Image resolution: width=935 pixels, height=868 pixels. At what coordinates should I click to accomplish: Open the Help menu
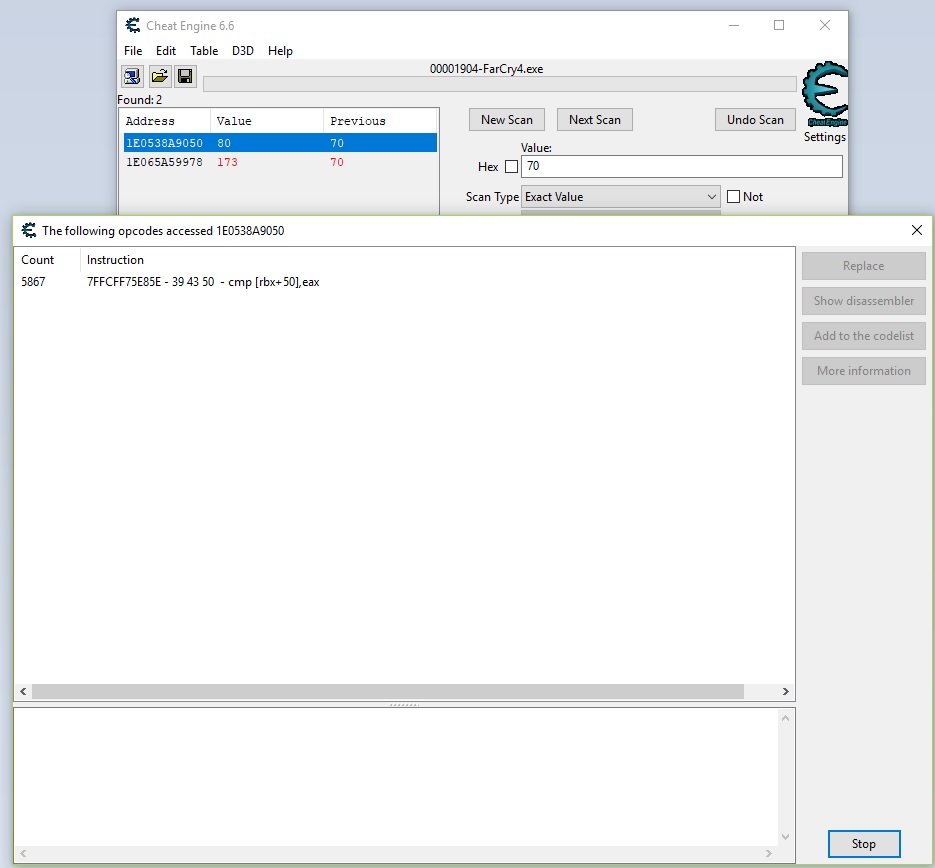pos(280,51)
